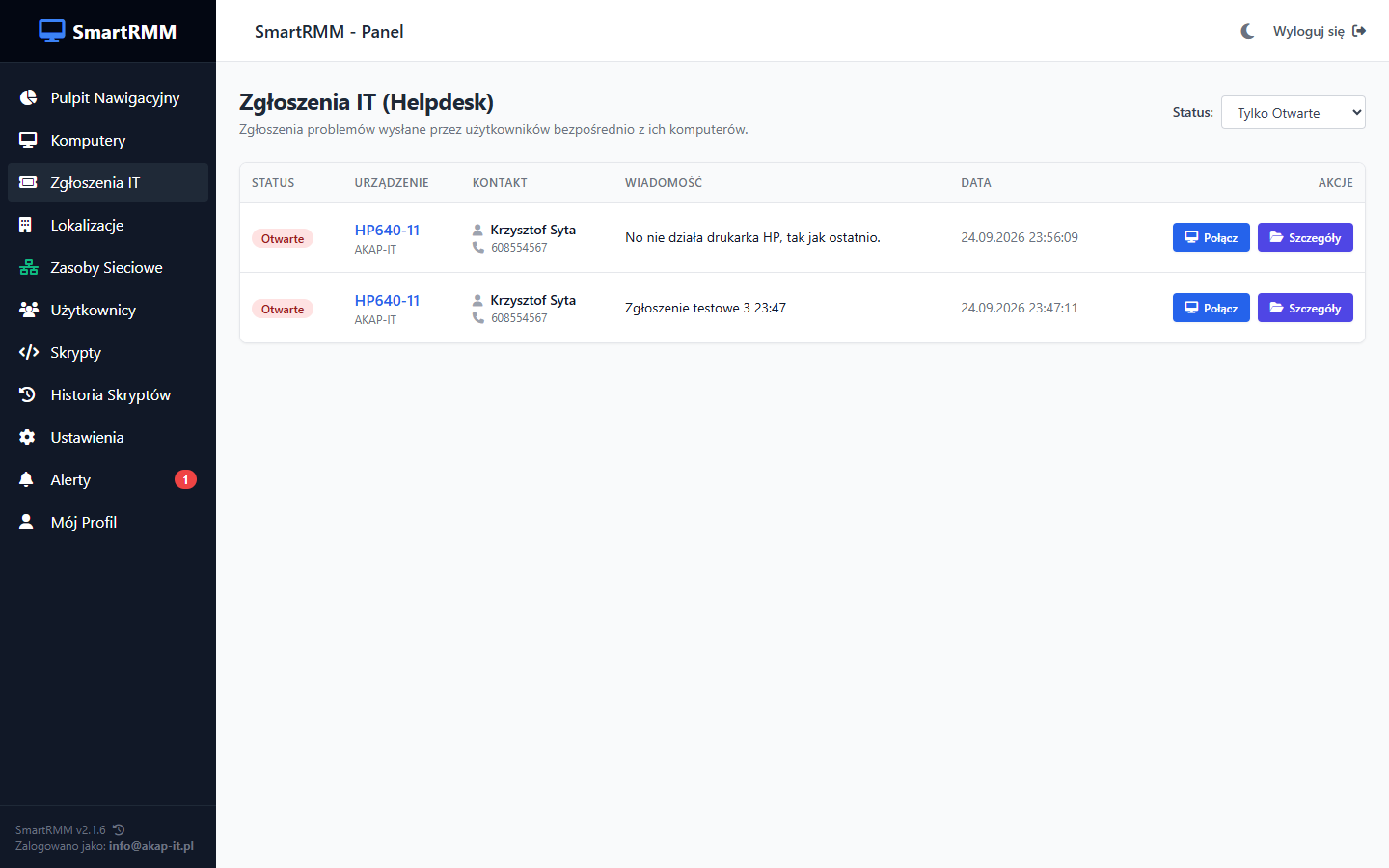
Task: Open Szczegóły for the Zgłoszenie testowe ticket
Action: (x=1305, y=308)
